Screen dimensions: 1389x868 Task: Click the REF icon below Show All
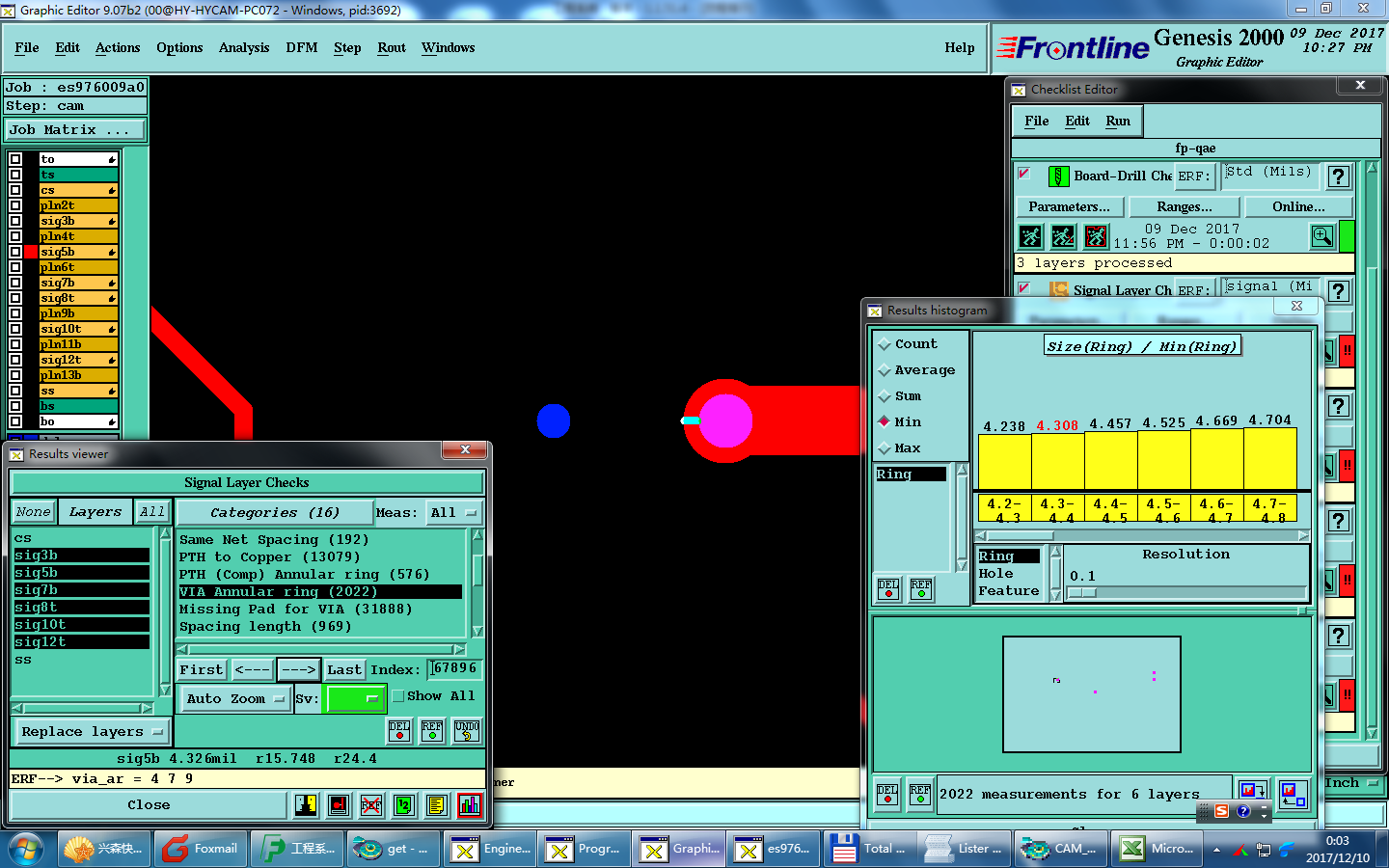pos(432,731)
